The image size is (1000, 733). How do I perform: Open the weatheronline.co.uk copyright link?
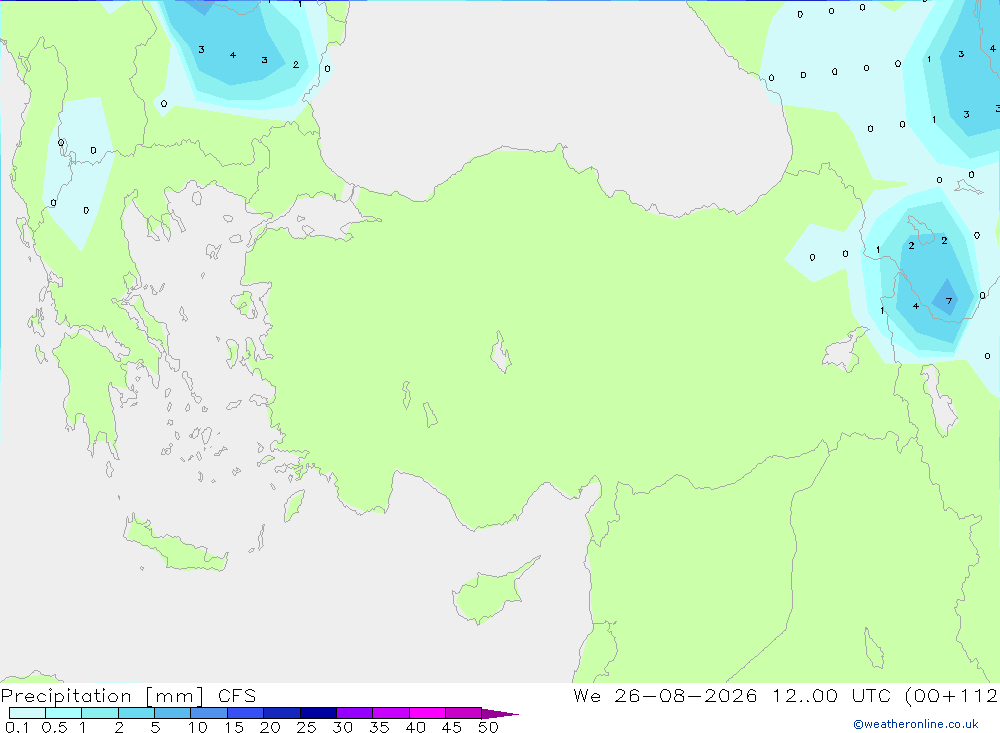point(916,724)
